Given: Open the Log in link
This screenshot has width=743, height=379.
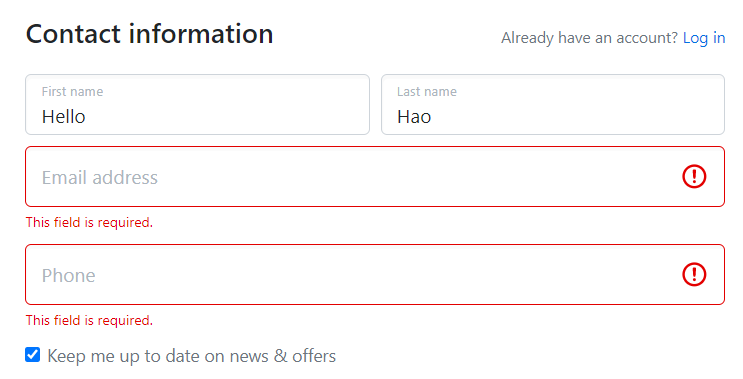Looking at the screenshot, I should click(704, 38).
